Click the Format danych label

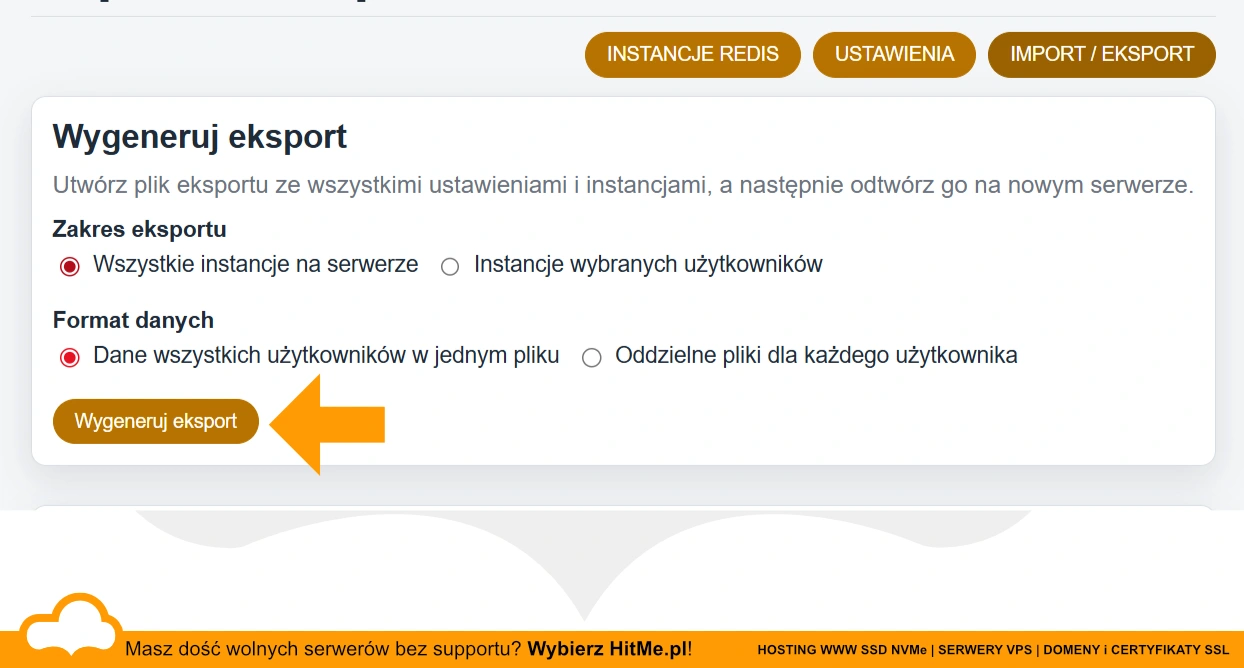[133, 320]
